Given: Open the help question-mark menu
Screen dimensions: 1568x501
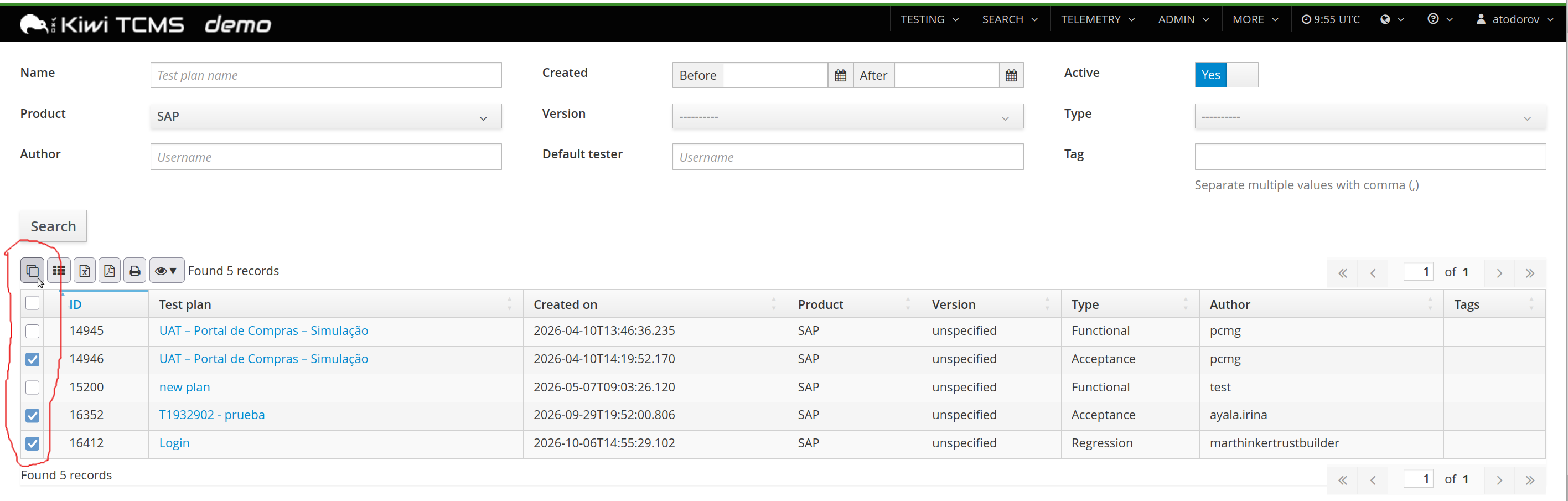Looking at the screenshot, I should (x=1440, y=19).
